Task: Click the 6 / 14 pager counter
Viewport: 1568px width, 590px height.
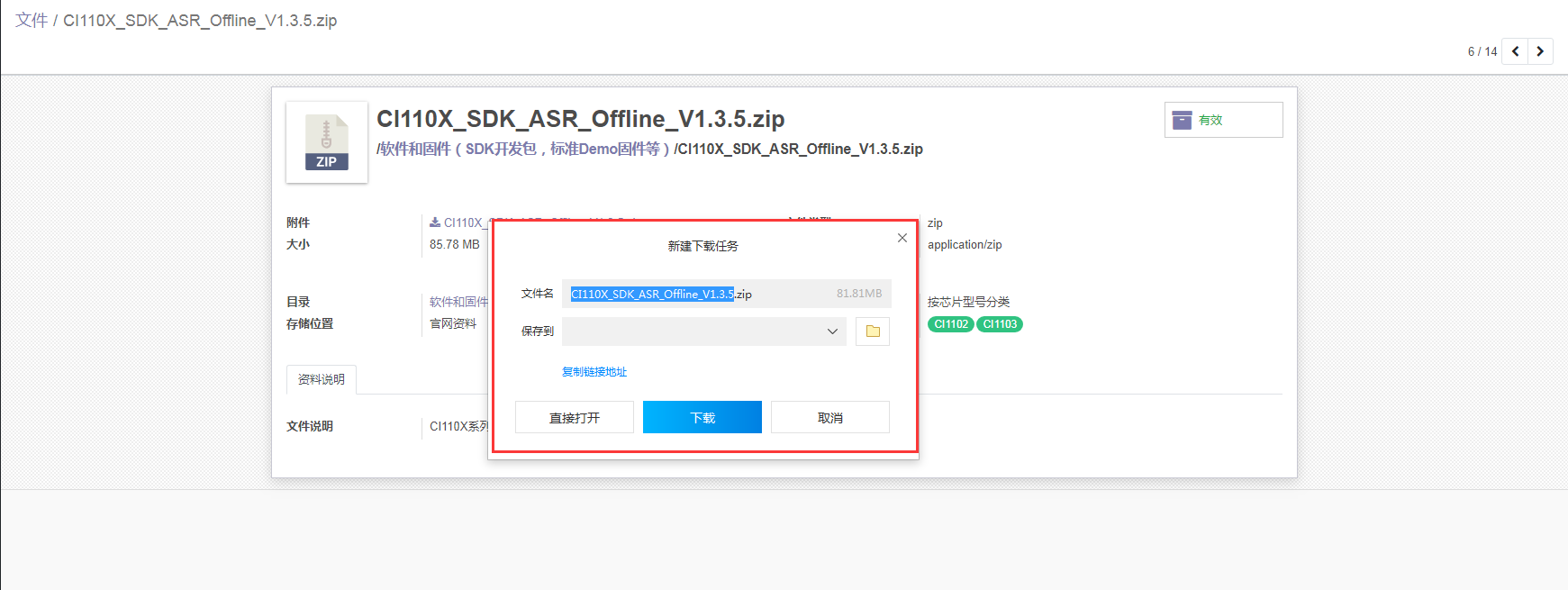Action: (1482, 51)
